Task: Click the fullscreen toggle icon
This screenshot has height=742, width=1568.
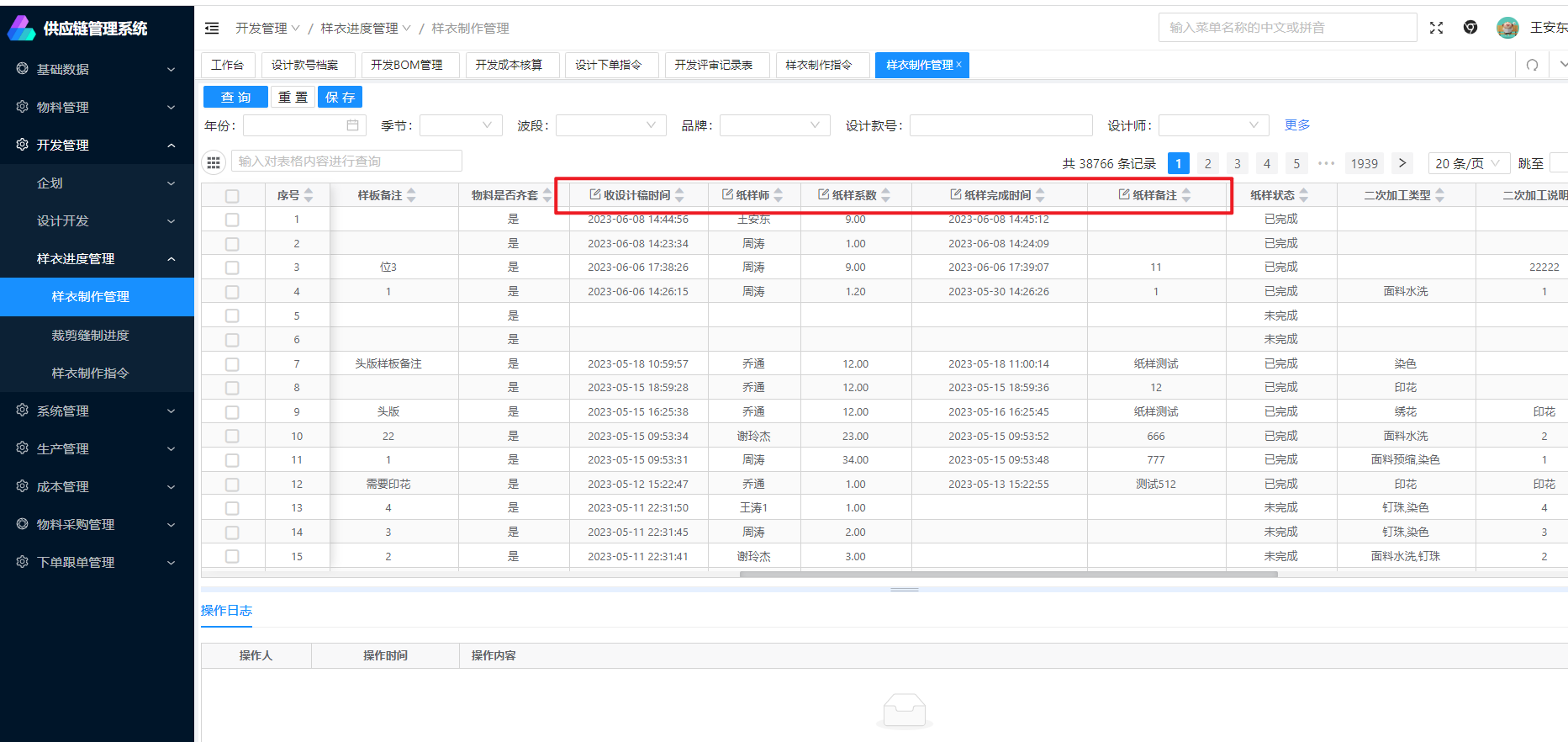Action: (1436, 28)
